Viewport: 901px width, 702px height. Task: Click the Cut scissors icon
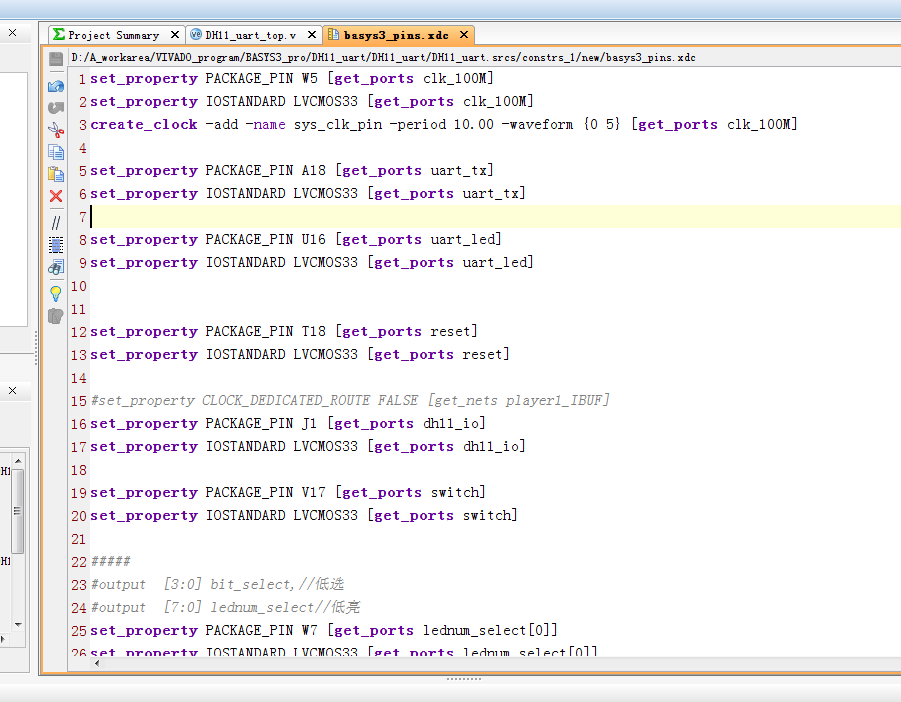click(x=56, y=129)
